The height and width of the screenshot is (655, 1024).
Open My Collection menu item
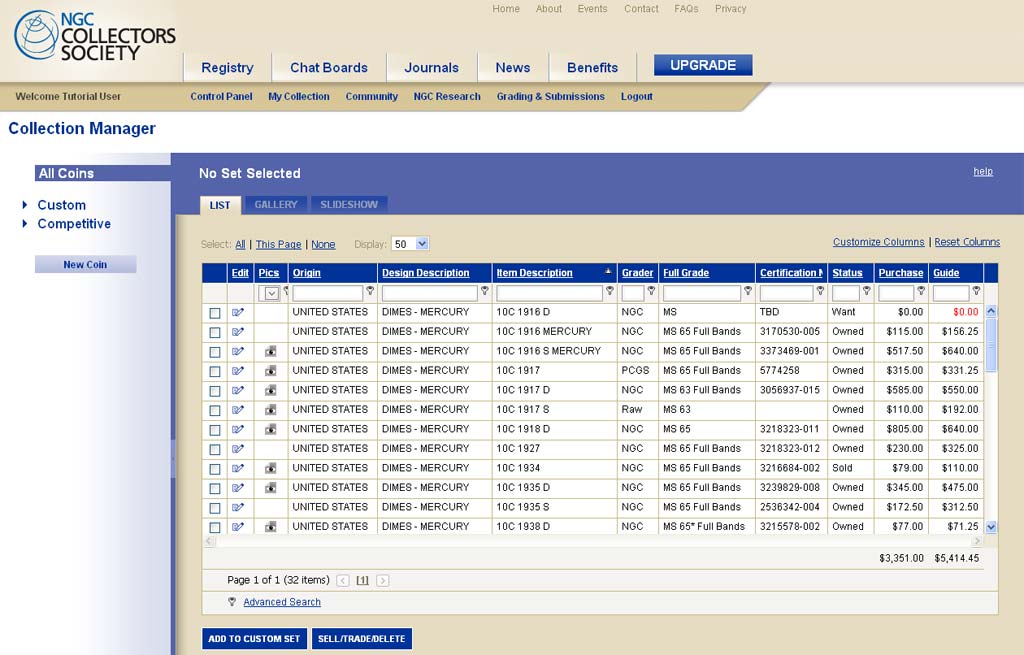(x=298, y=97)
